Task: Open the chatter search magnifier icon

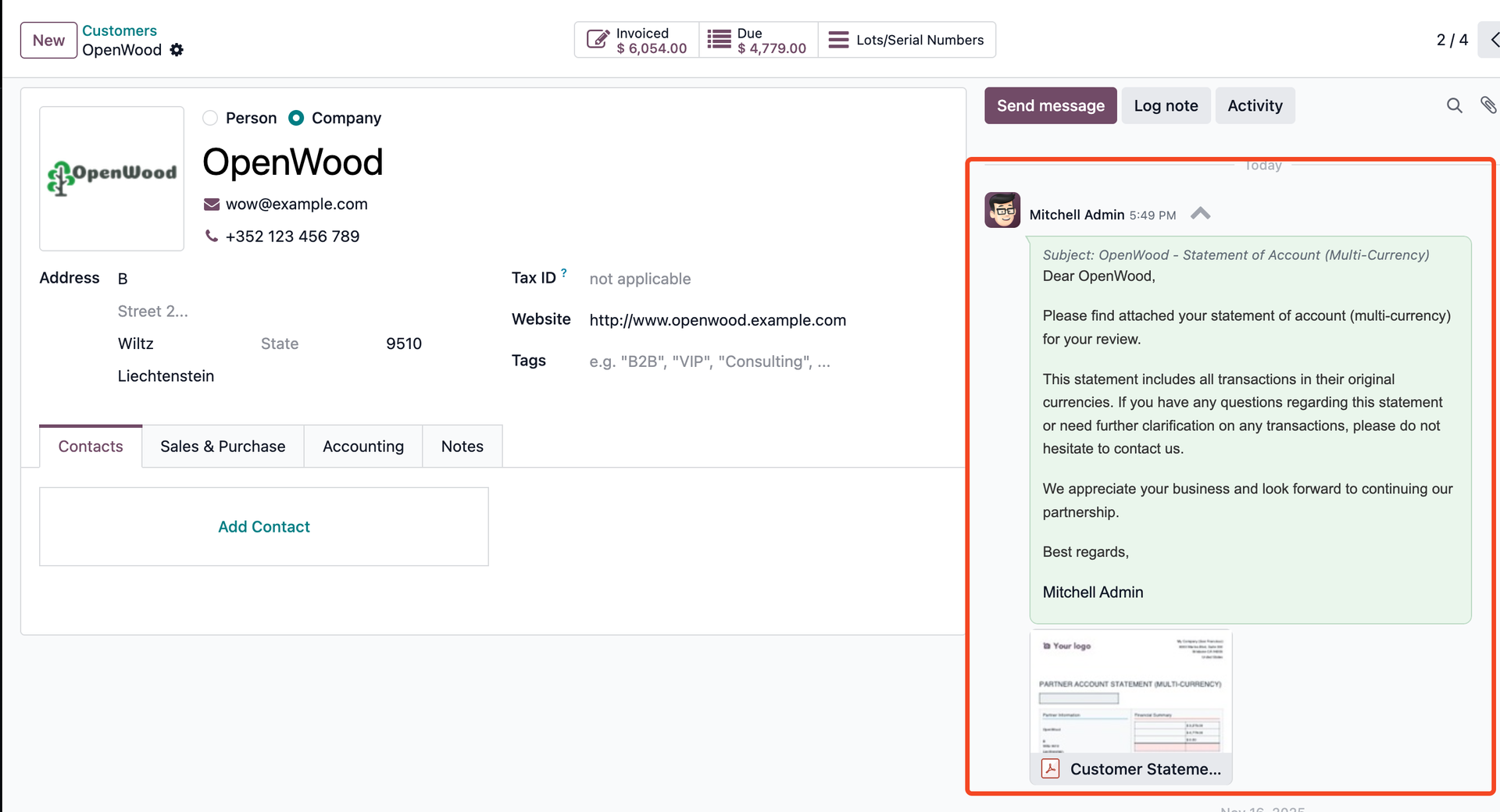Action: point(1454,105)
